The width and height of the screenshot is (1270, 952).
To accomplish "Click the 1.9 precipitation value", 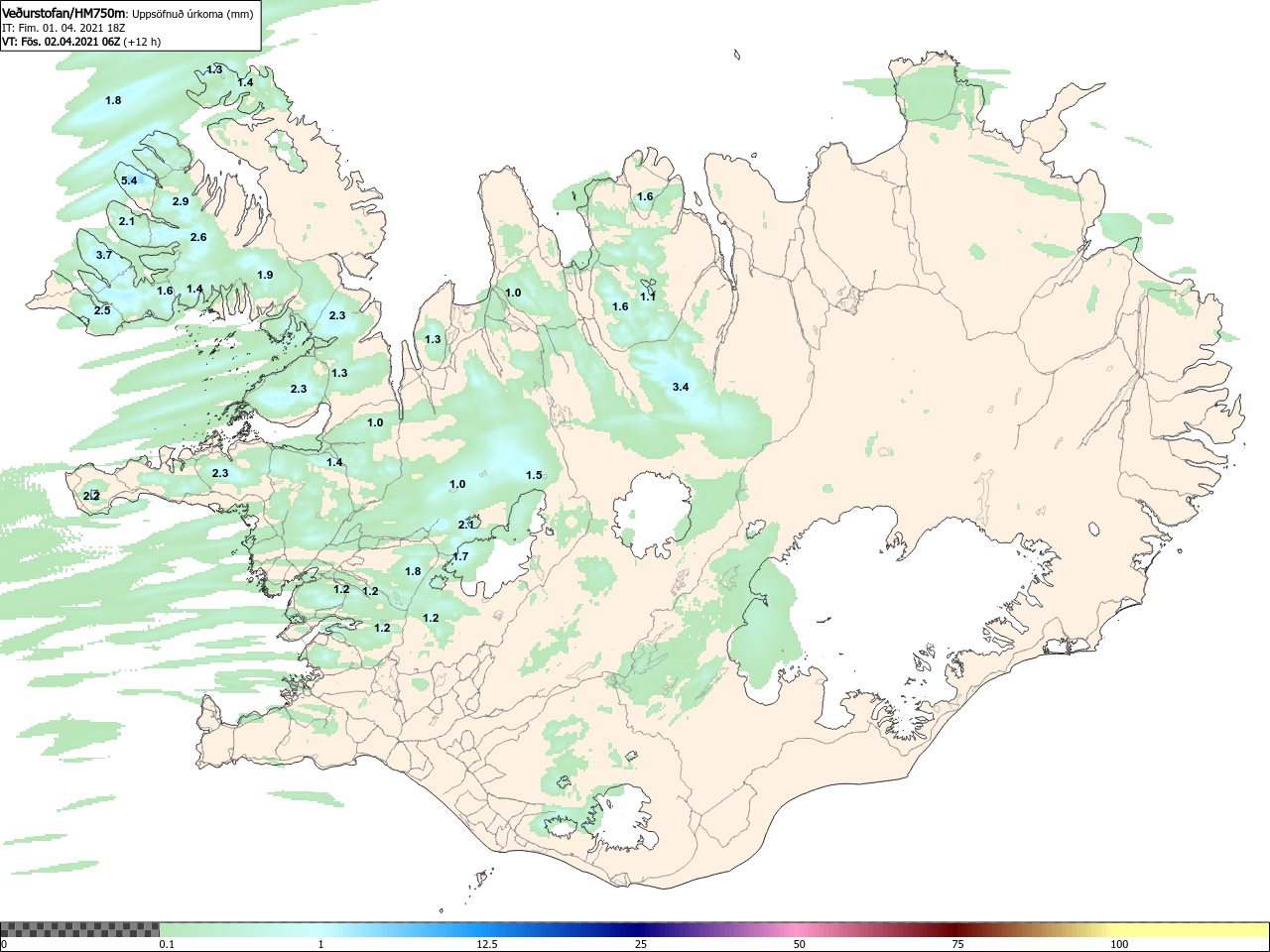I will click(265, 275).
